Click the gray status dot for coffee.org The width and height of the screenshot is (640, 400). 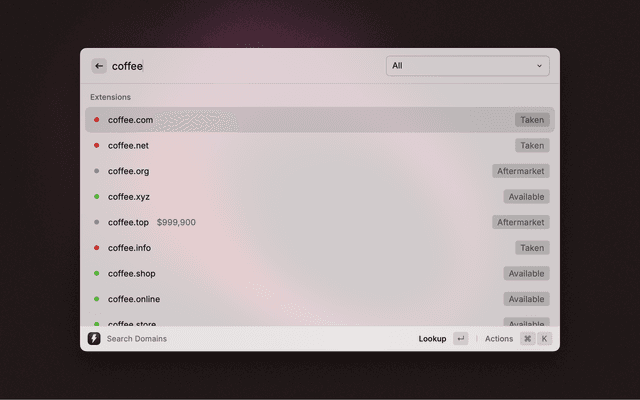97,171
